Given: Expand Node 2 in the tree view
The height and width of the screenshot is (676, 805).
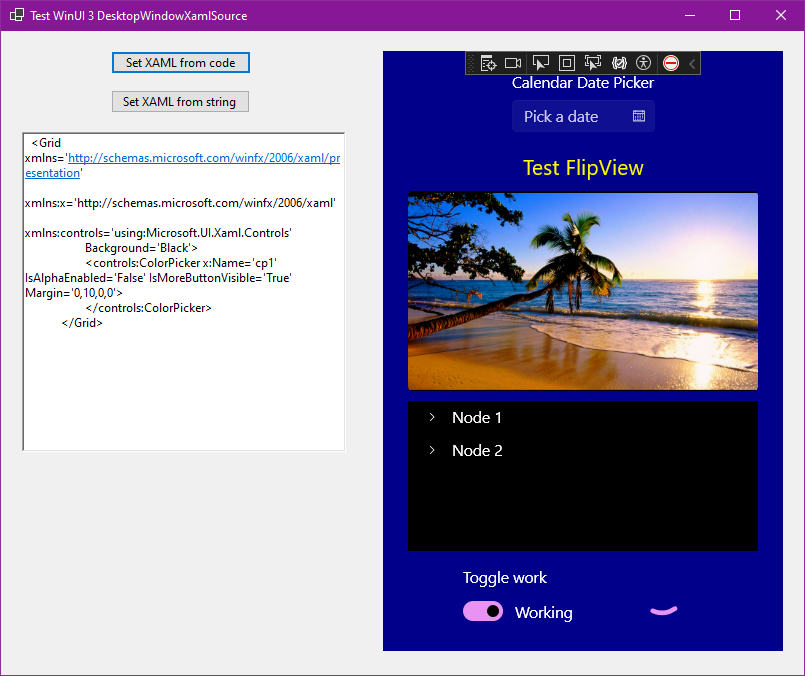Looking at the screenshot, I should click(431, 451).
